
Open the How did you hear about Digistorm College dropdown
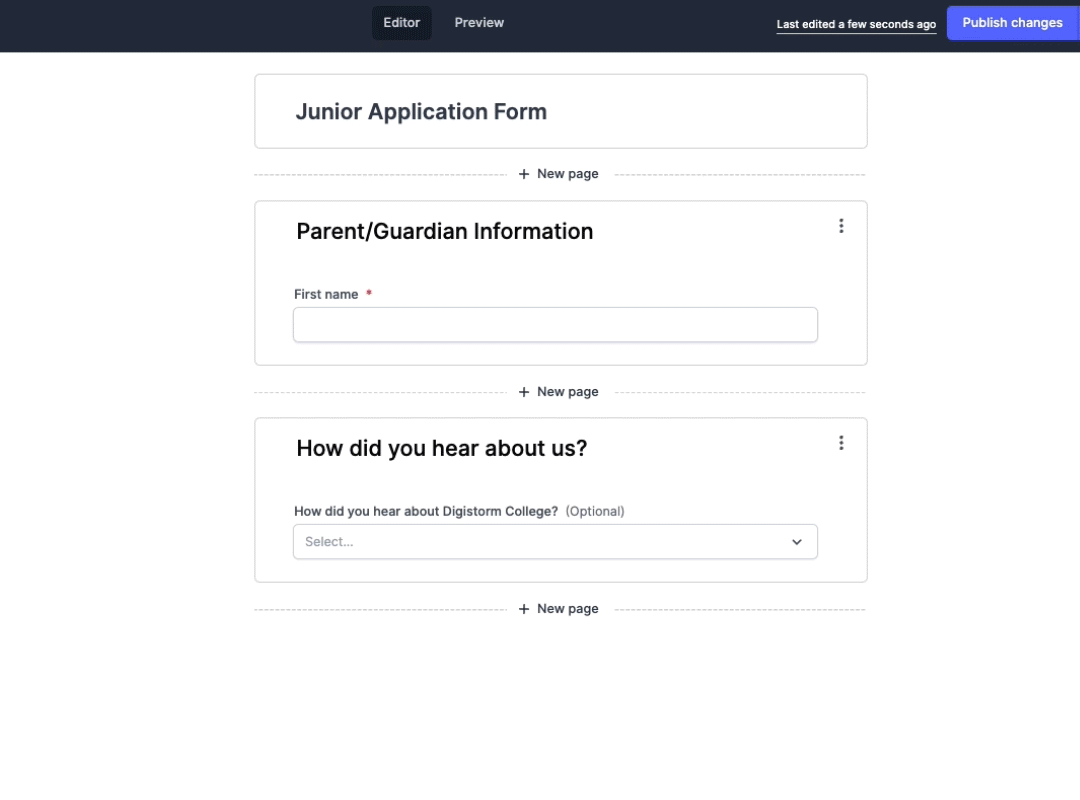pos(555,542)
